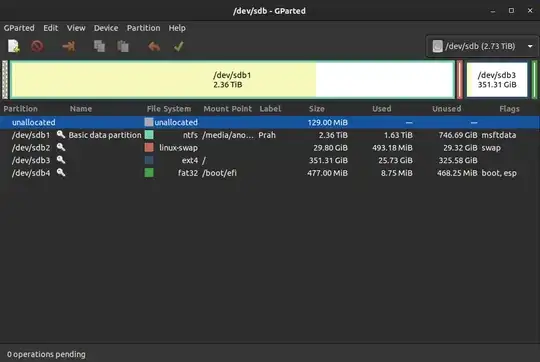This screenshot has width=540, height=362.
Task: Select the unallocated partition row
Action: 270,122
